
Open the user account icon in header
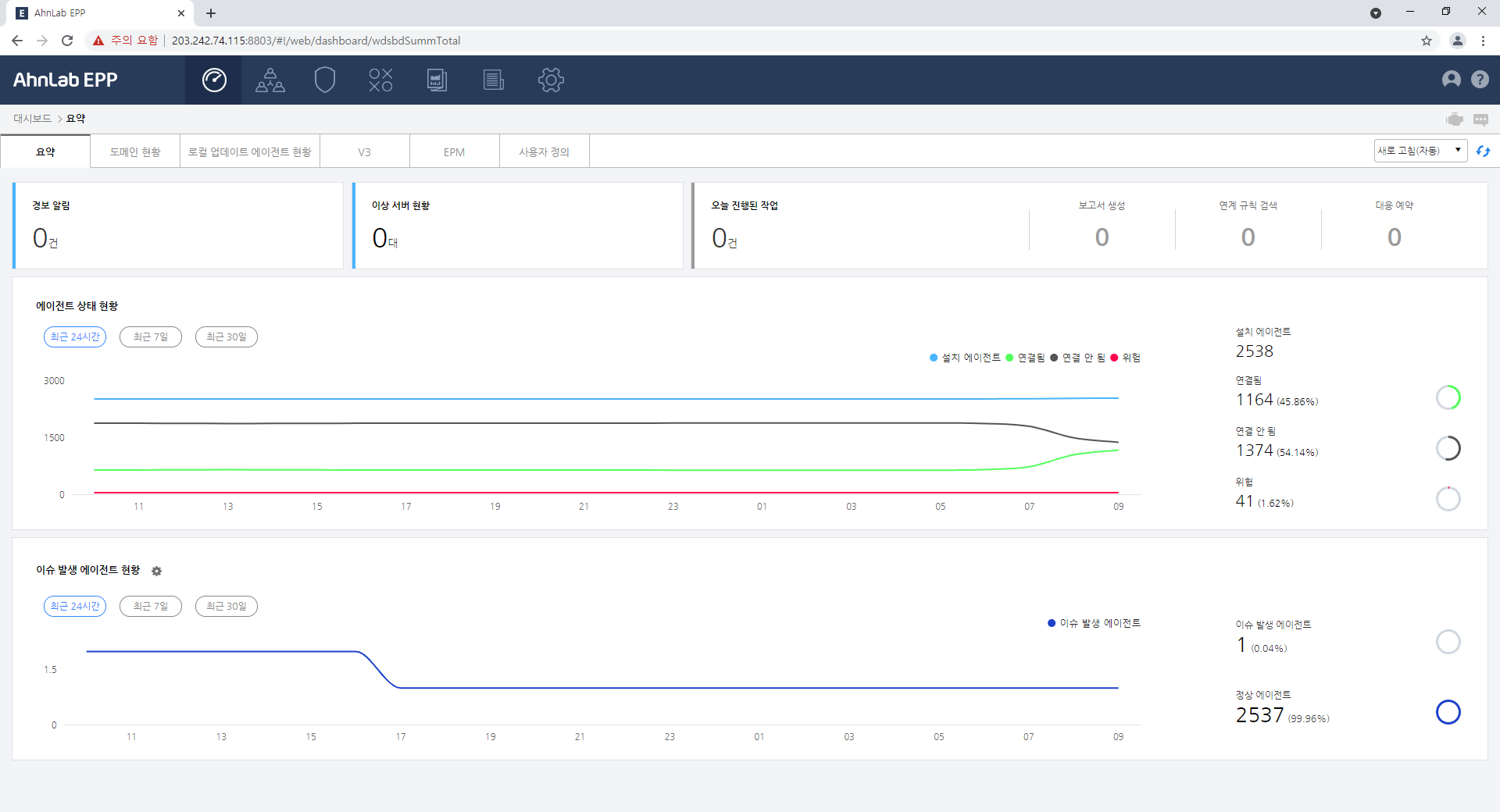click(1452, 79)
